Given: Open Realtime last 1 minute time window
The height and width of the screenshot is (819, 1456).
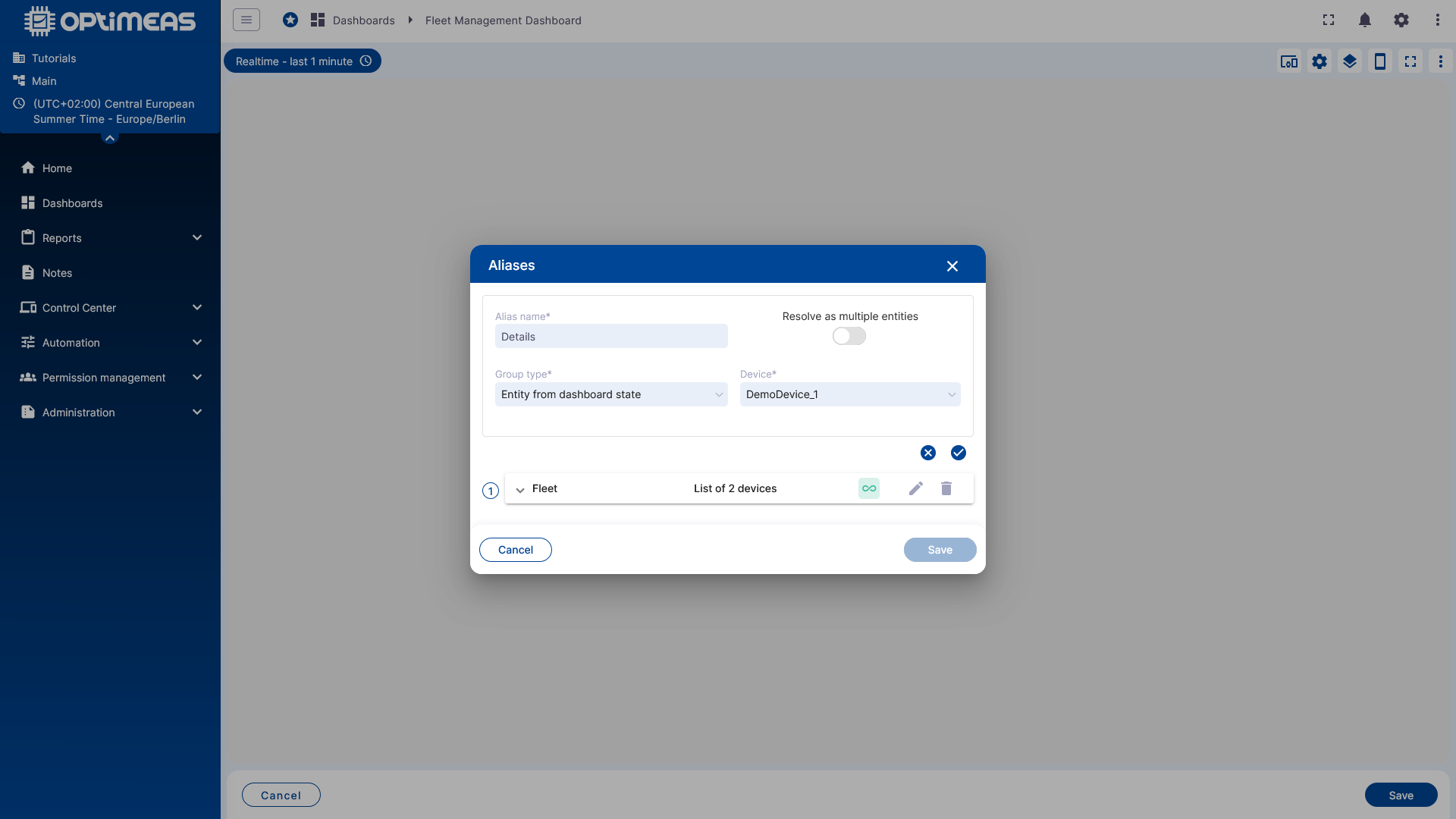Looking at the screenshot, I should coord(303,61).
